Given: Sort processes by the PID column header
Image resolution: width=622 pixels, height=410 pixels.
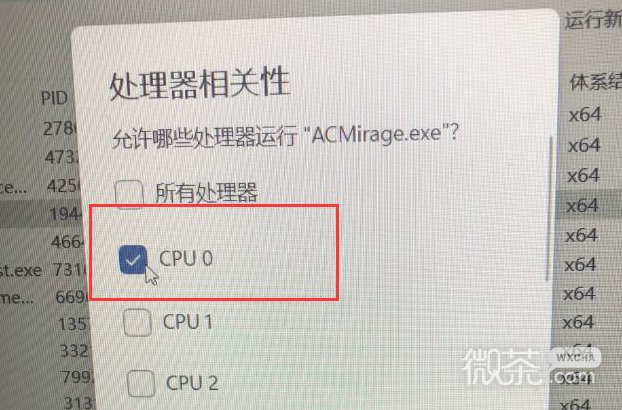Looking at the screenshot, I should pos(54,98).
